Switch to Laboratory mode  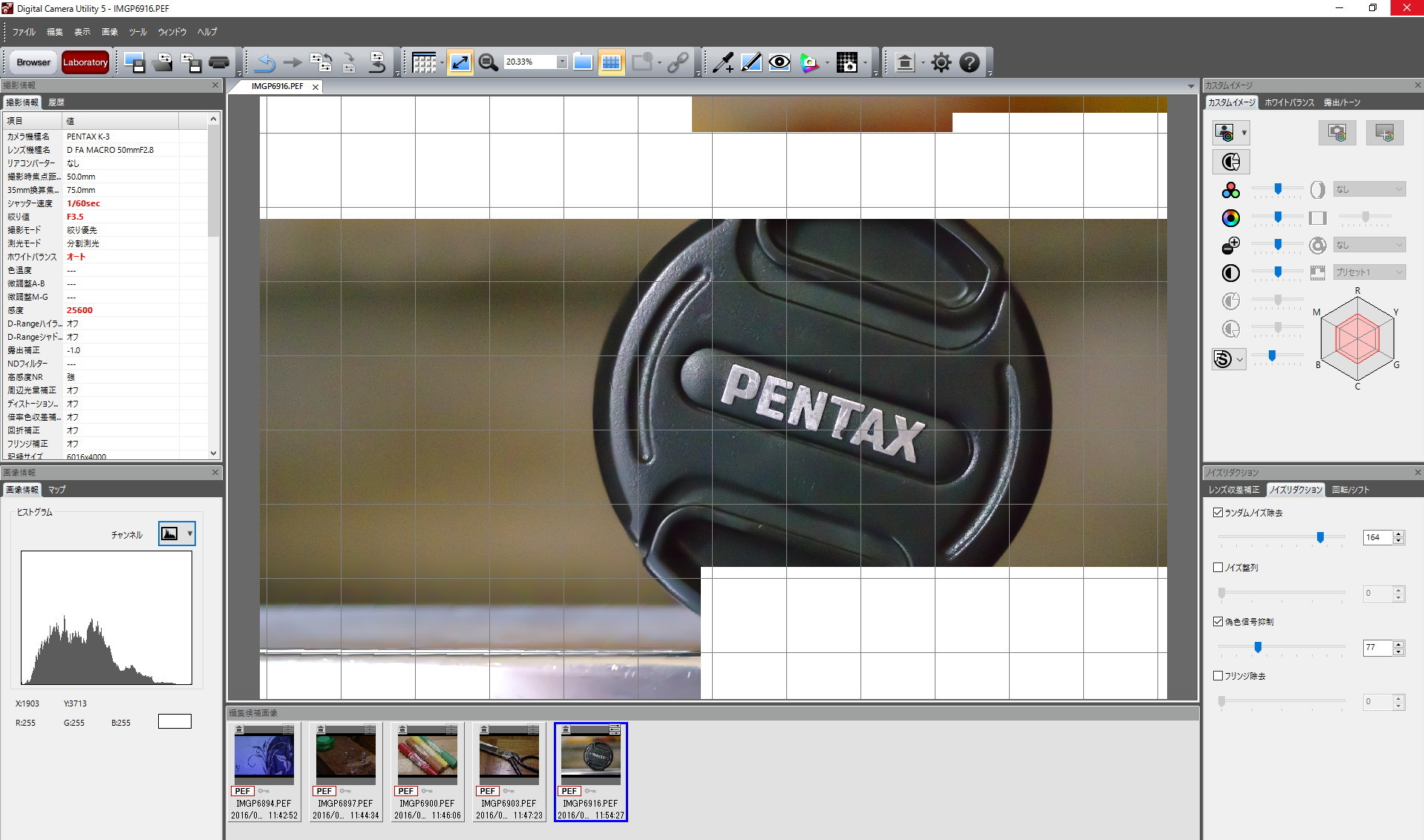[x=85, y=62]
